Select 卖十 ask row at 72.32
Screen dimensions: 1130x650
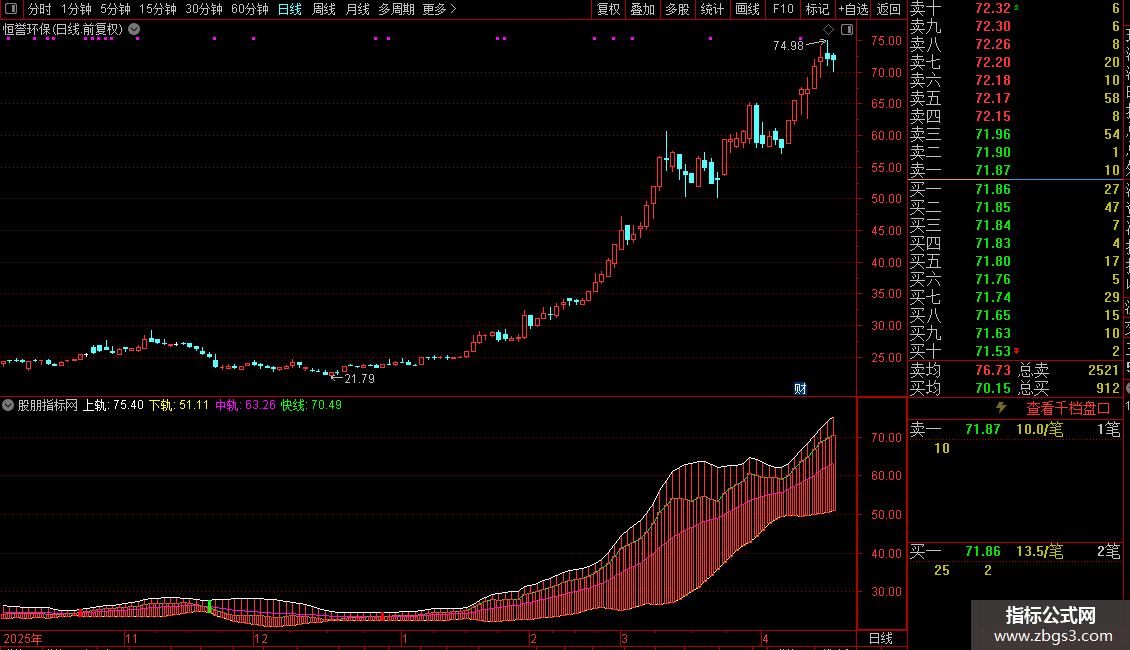tap(1015, 8)
